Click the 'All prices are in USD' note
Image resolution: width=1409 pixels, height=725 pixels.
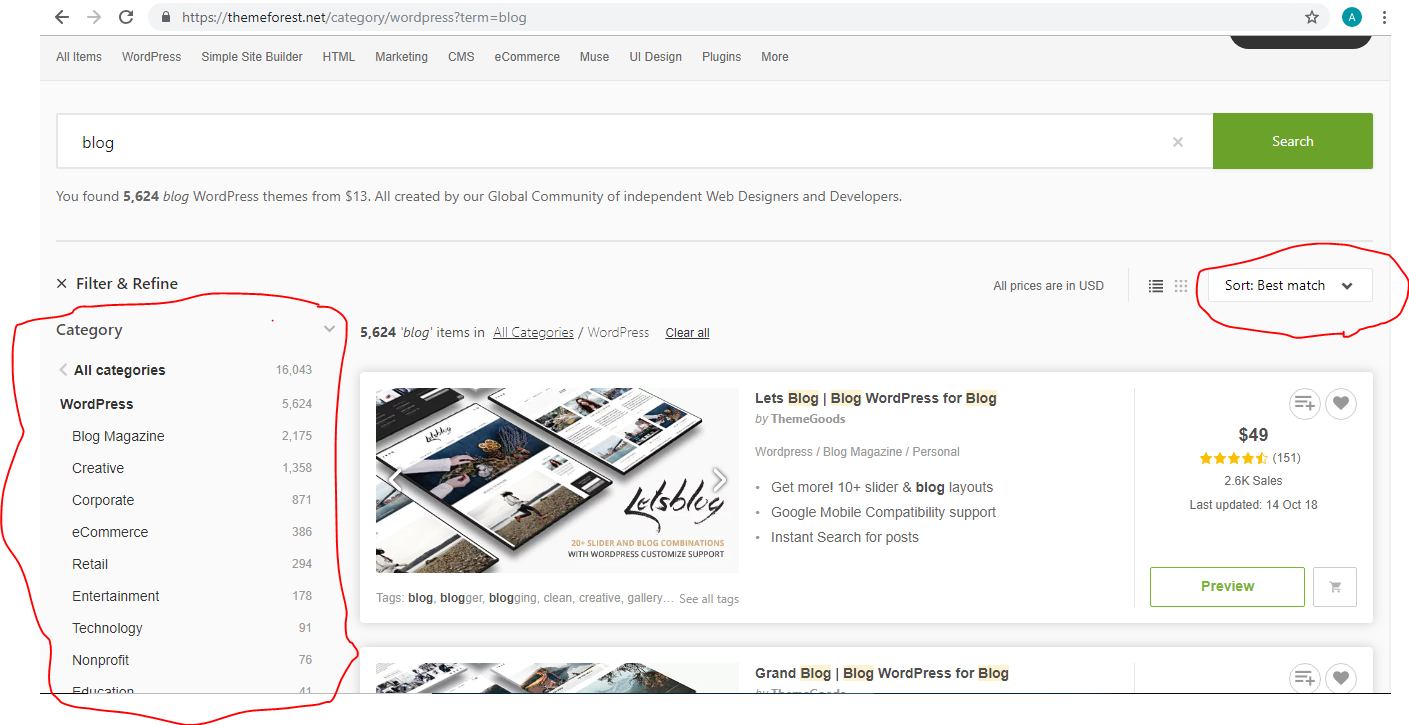pos(1048,286)
